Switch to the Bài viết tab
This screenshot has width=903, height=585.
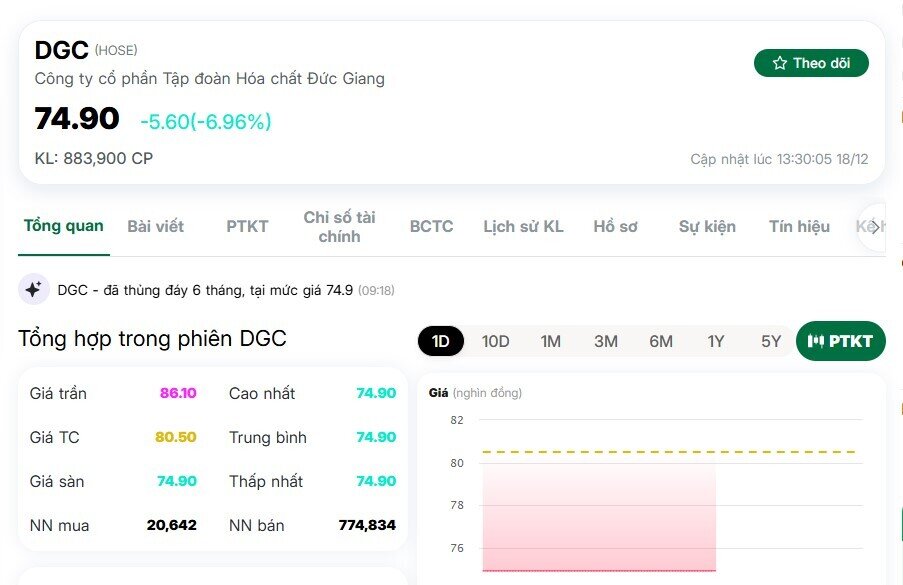click(x=156, y=226)
